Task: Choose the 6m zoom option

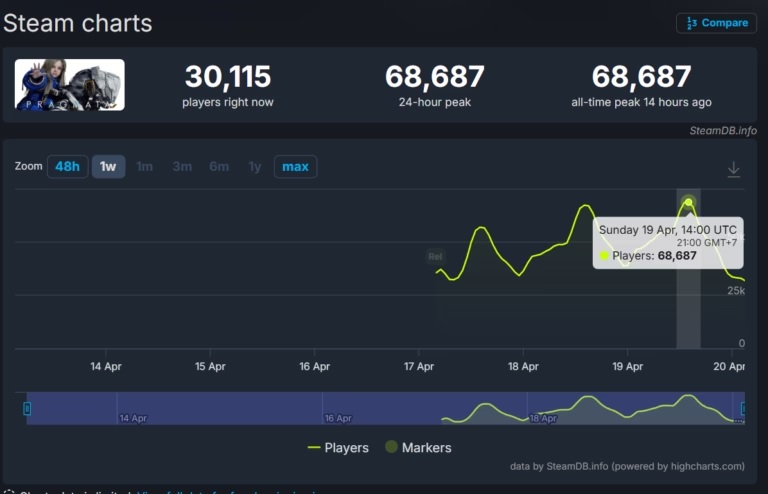Action: tap(219, 167)
